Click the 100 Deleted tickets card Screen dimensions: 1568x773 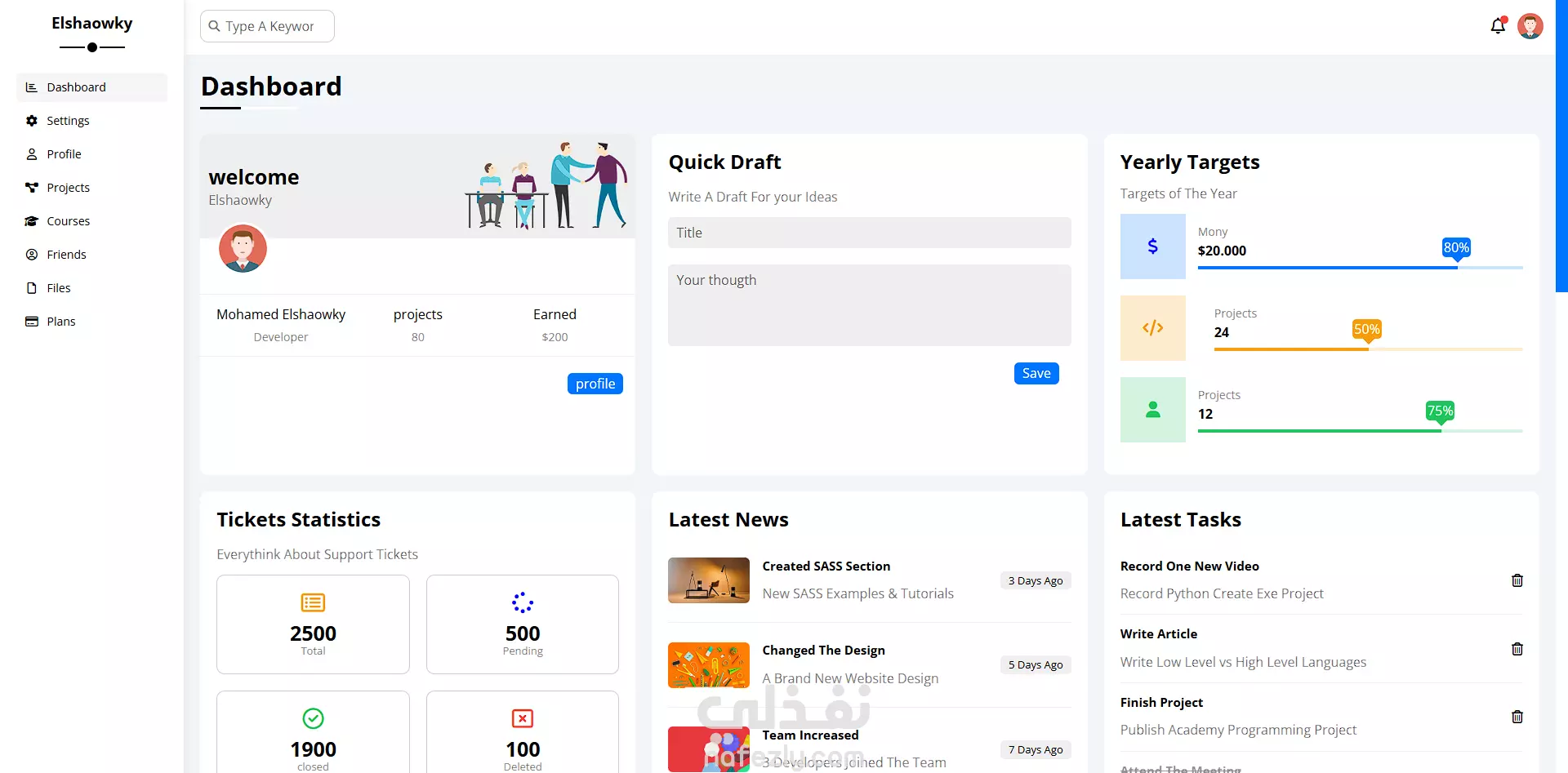(523, 732)
